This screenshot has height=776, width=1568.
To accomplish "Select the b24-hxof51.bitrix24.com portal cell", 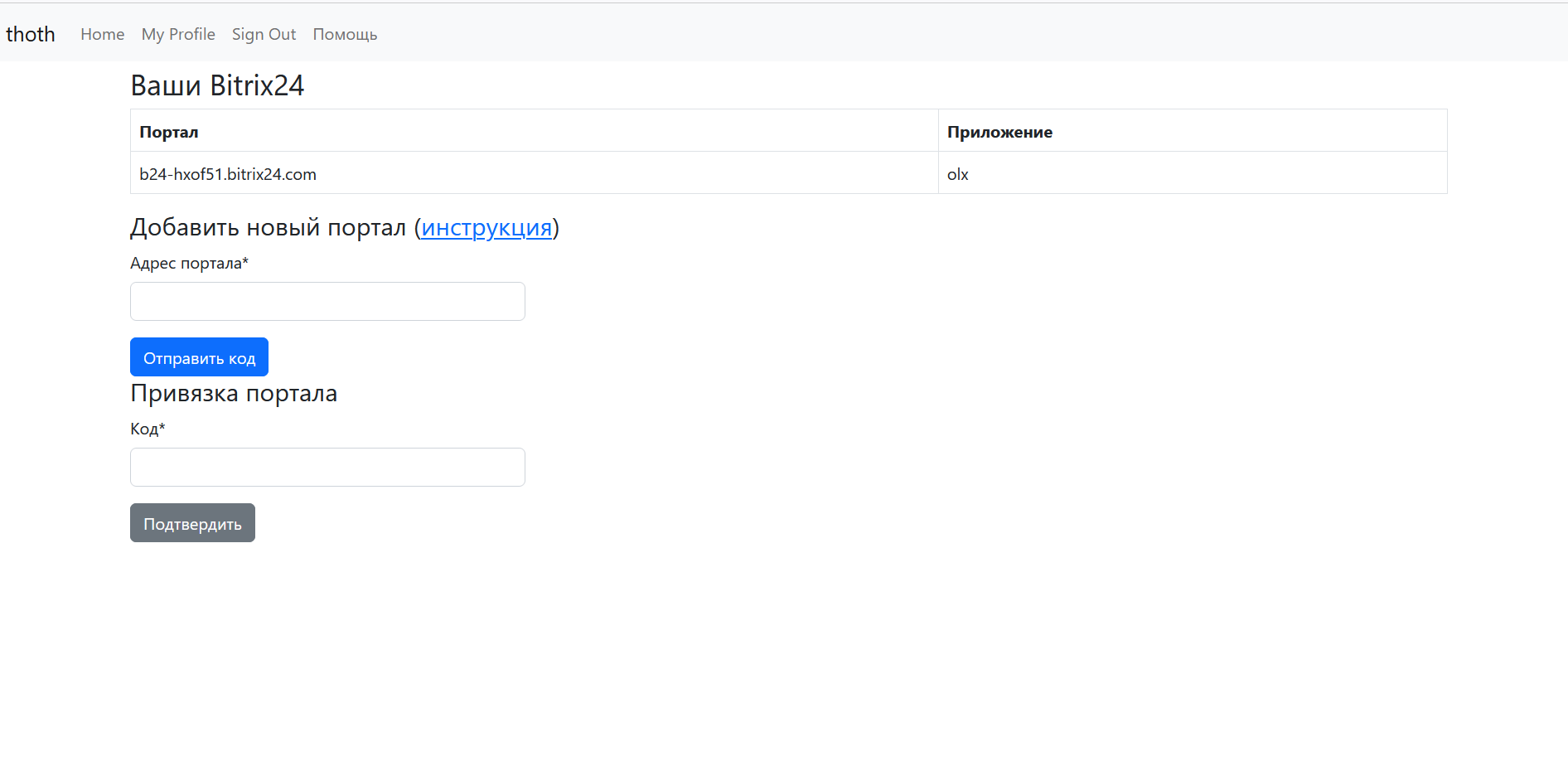I will point(228,174).
